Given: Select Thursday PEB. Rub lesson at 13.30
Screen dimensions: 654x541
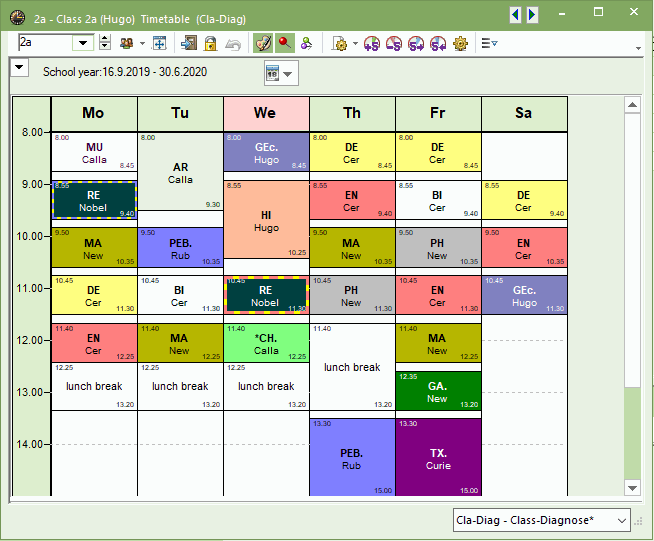Looking at the screenshot, I should 352,458.
